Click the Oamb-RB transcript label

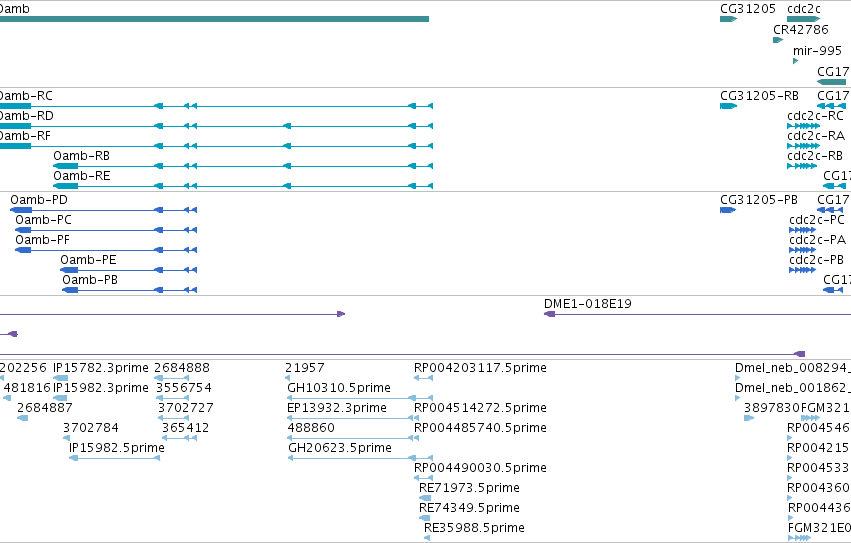[81, 156]
